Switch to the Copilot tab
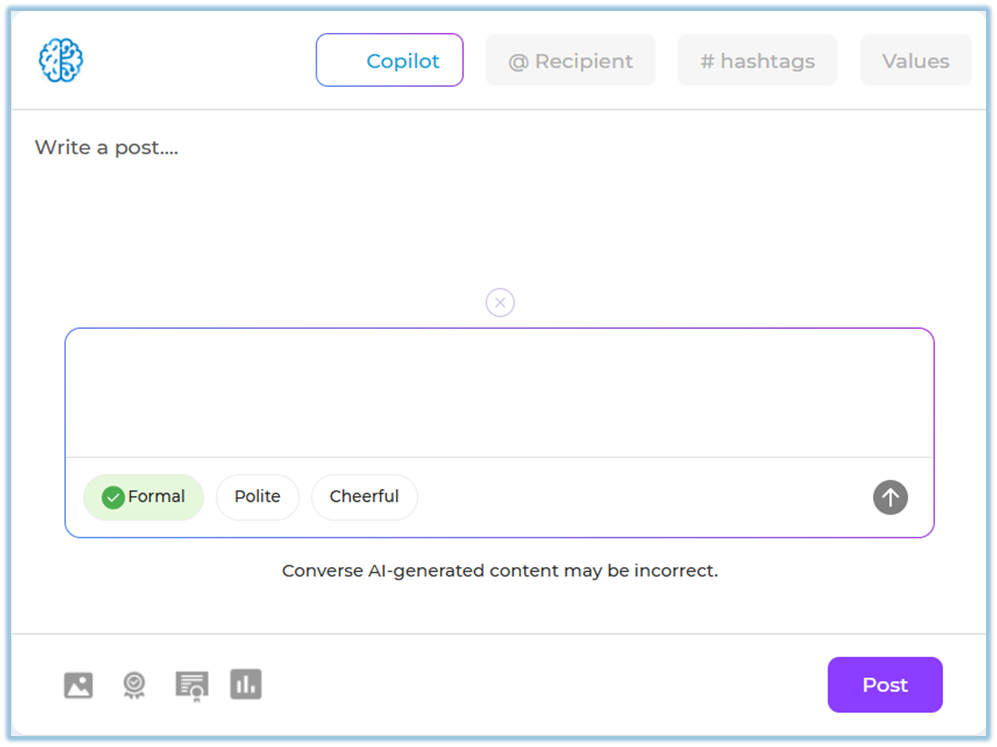Image resolution: width=997 pixels, height=747 pixels. (x=390, y=61)
